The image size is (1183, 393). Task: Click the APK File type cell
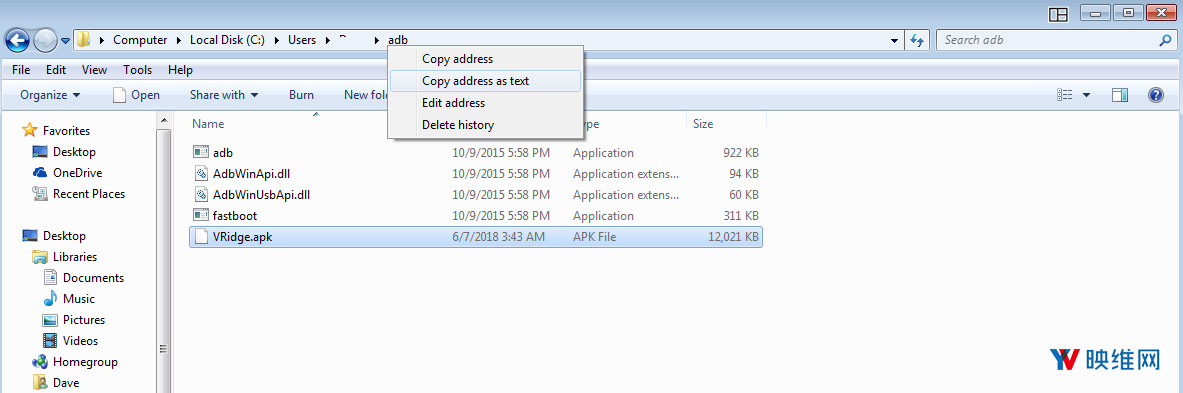pyautogui.click(x=595, y=237)
